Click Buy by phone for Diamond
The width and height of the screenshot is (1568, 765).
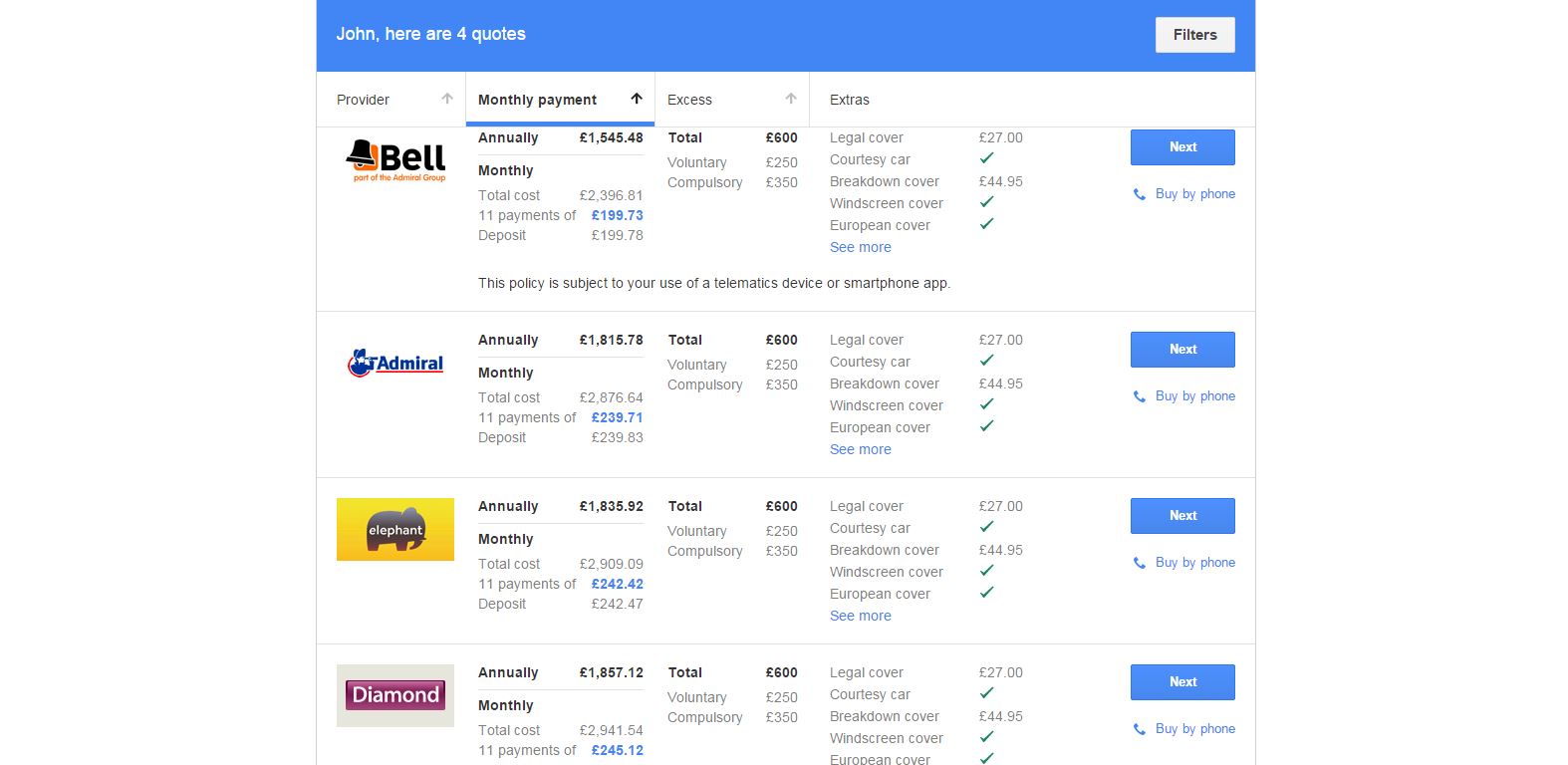[x=1194, y=729]
